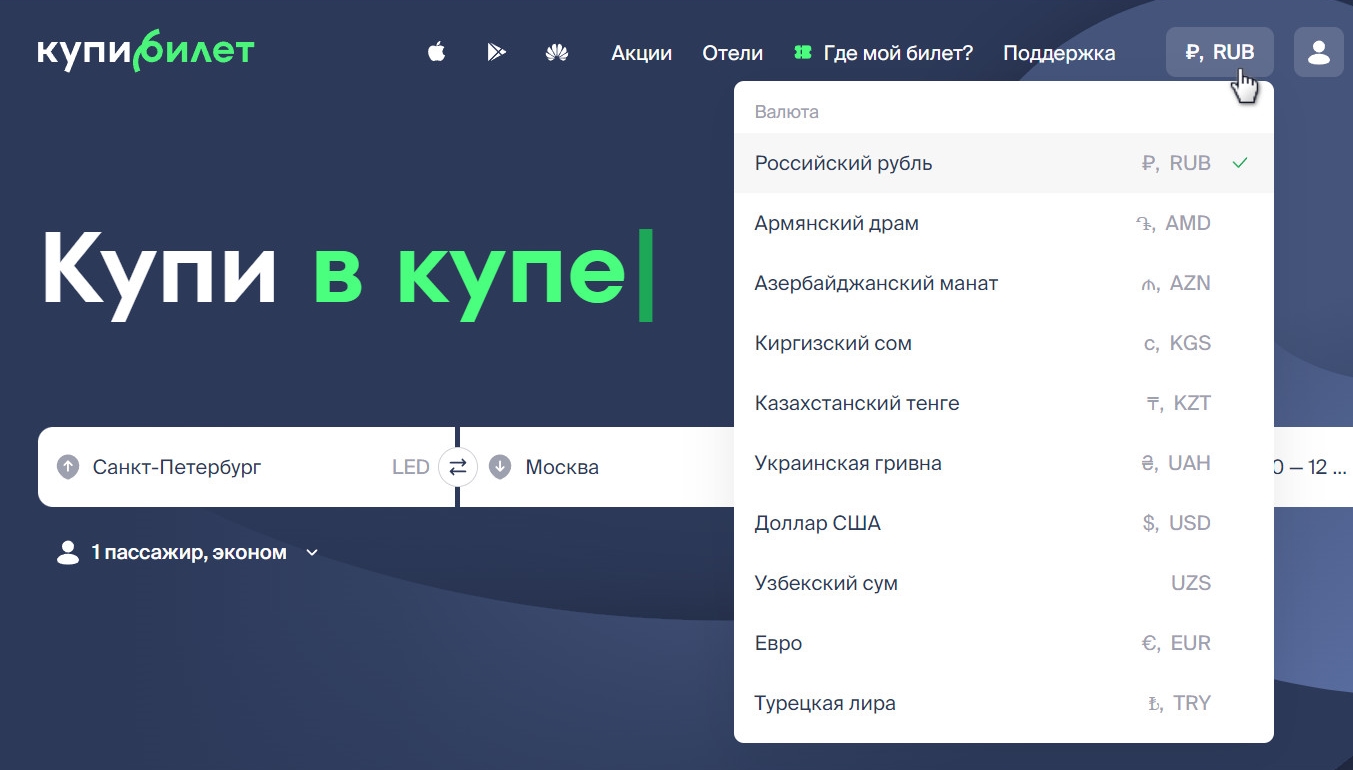Click the user profile icon

[1318, 52]
